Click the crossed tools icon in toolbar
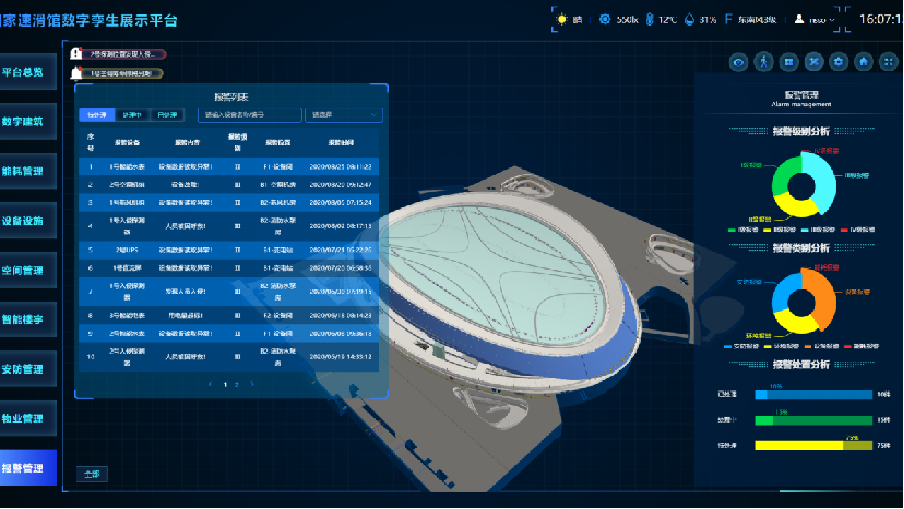This screenshot has height=509, width=904. click(813, 62)
